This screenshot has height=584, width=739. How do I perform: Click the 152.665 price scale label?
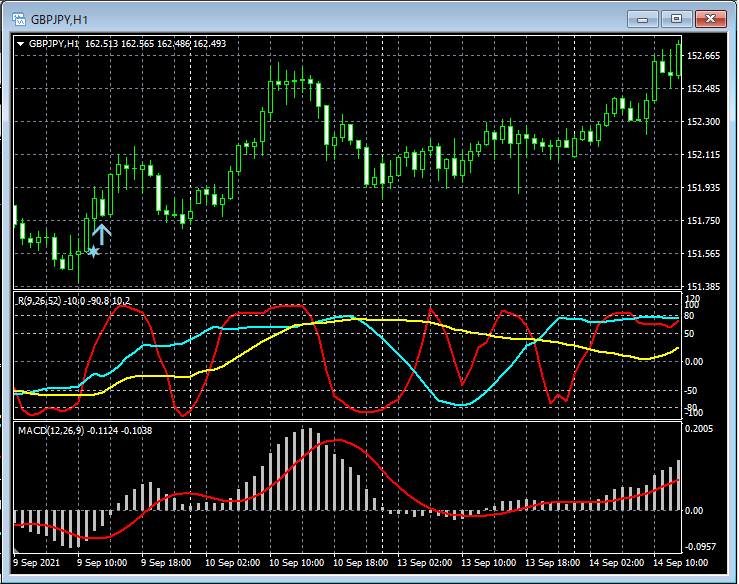pos(705,56)
